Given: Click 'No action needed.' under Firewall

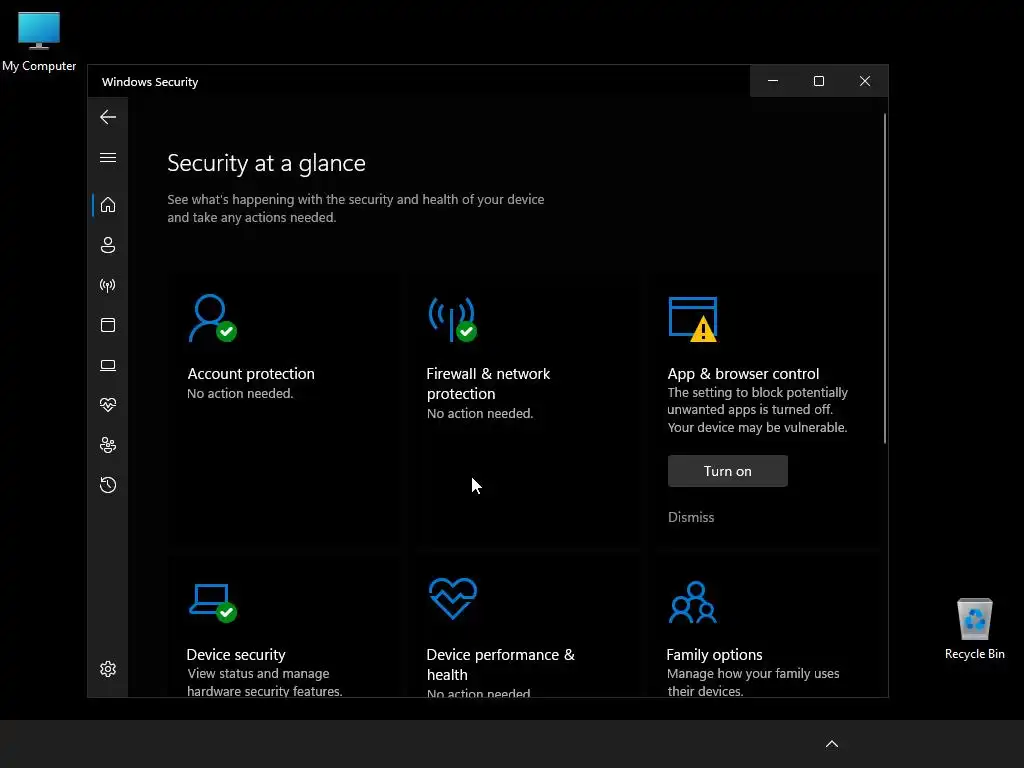Looking at the screenshot, I should click(480, 413).
